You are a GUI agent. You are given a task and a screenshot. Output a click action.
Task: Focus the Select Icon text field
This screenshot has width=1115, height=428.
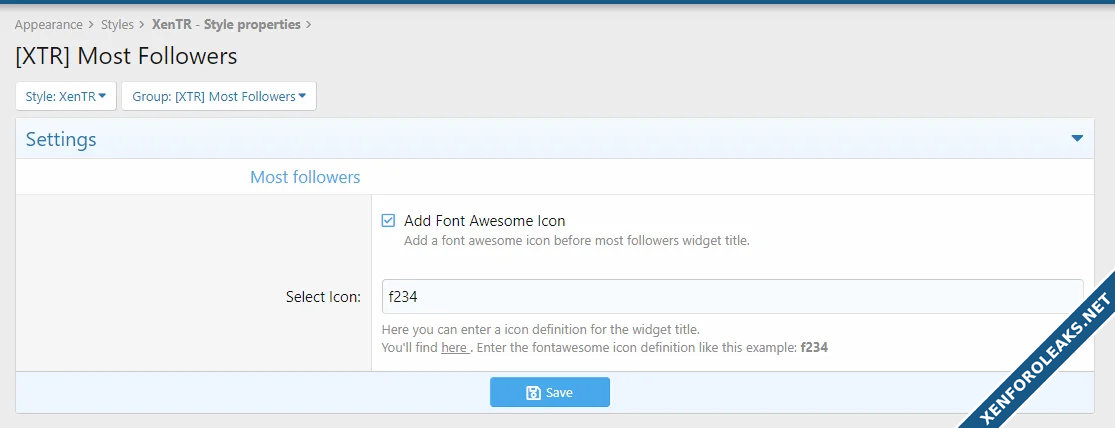(732, 297)
